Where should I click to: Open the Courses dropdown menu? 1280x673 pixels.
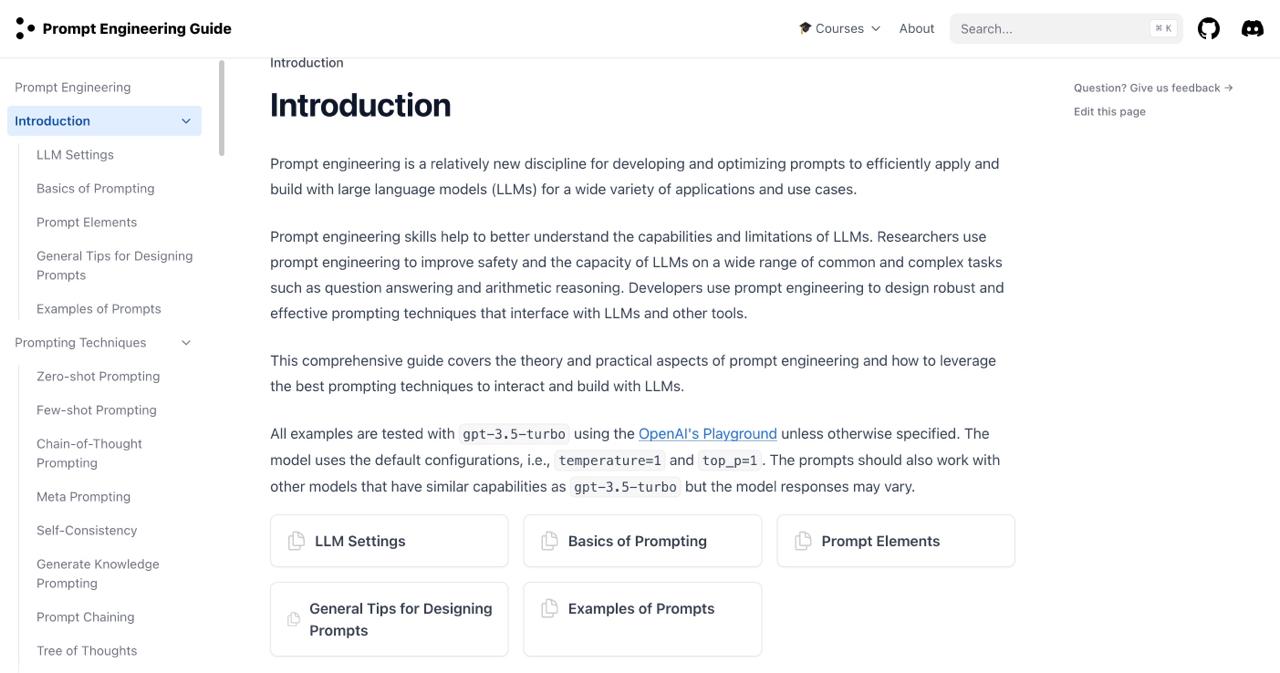[840, 28]
